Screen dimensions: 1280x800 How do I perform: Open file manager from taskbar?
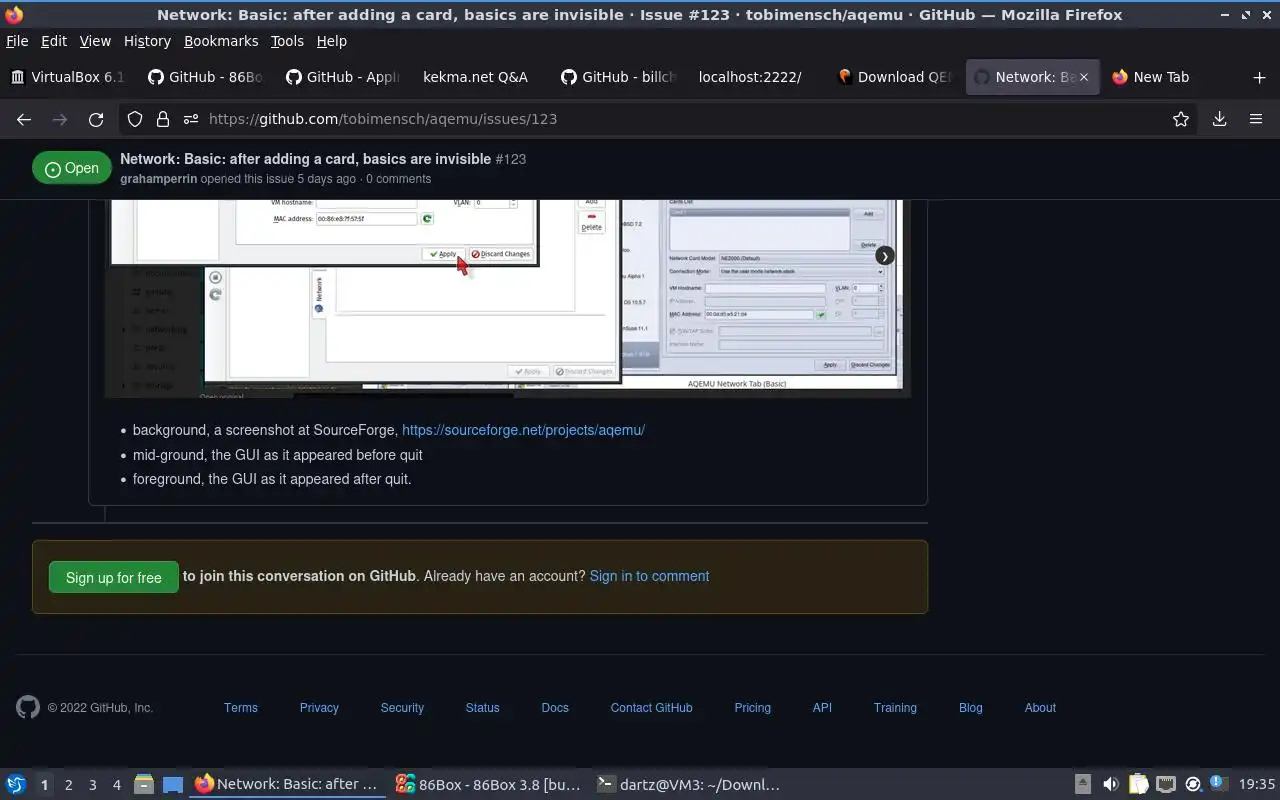[x=143, y=784]
